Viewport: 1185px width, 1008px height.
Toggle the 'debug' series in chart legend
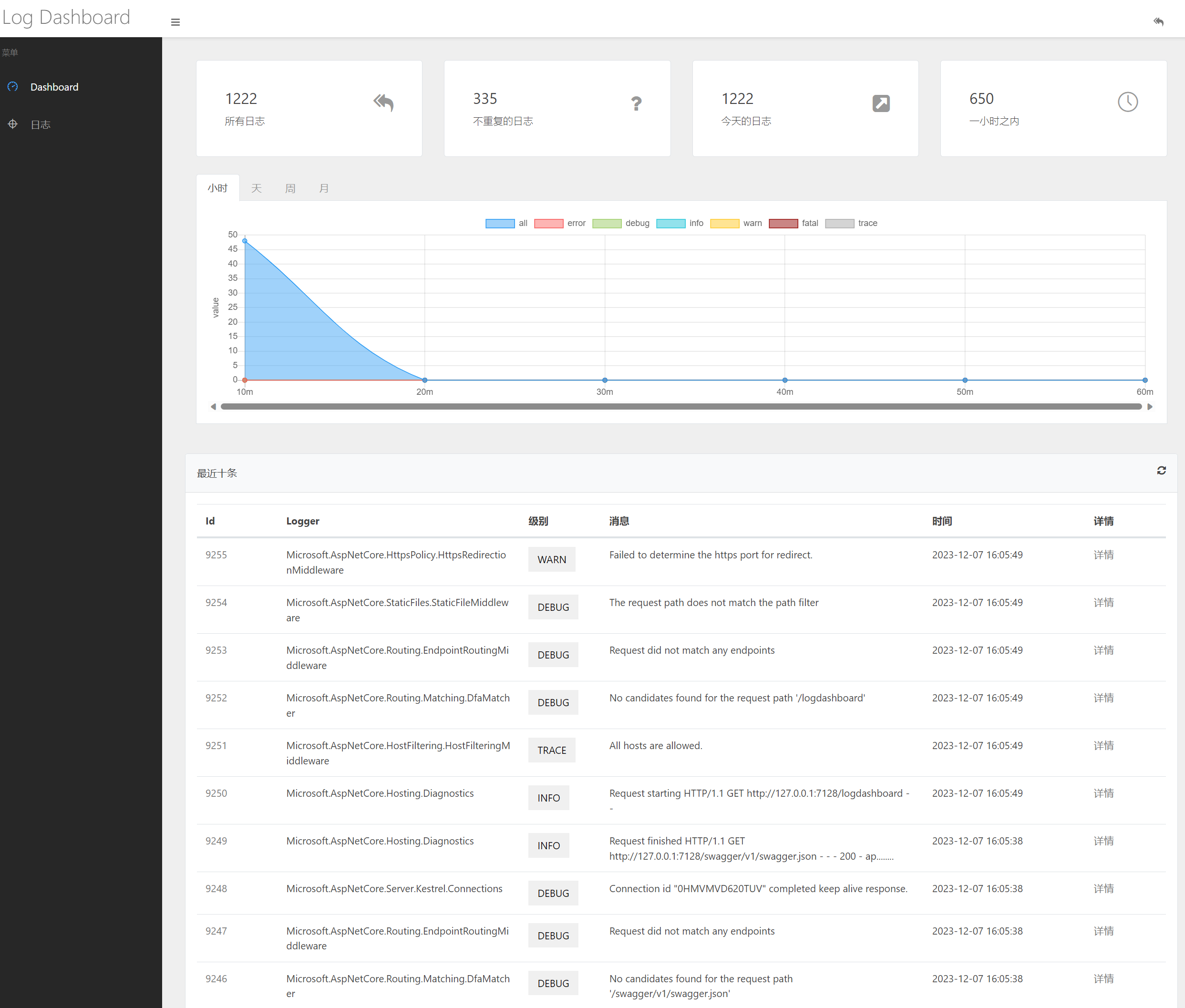click(x=621, y=224)
